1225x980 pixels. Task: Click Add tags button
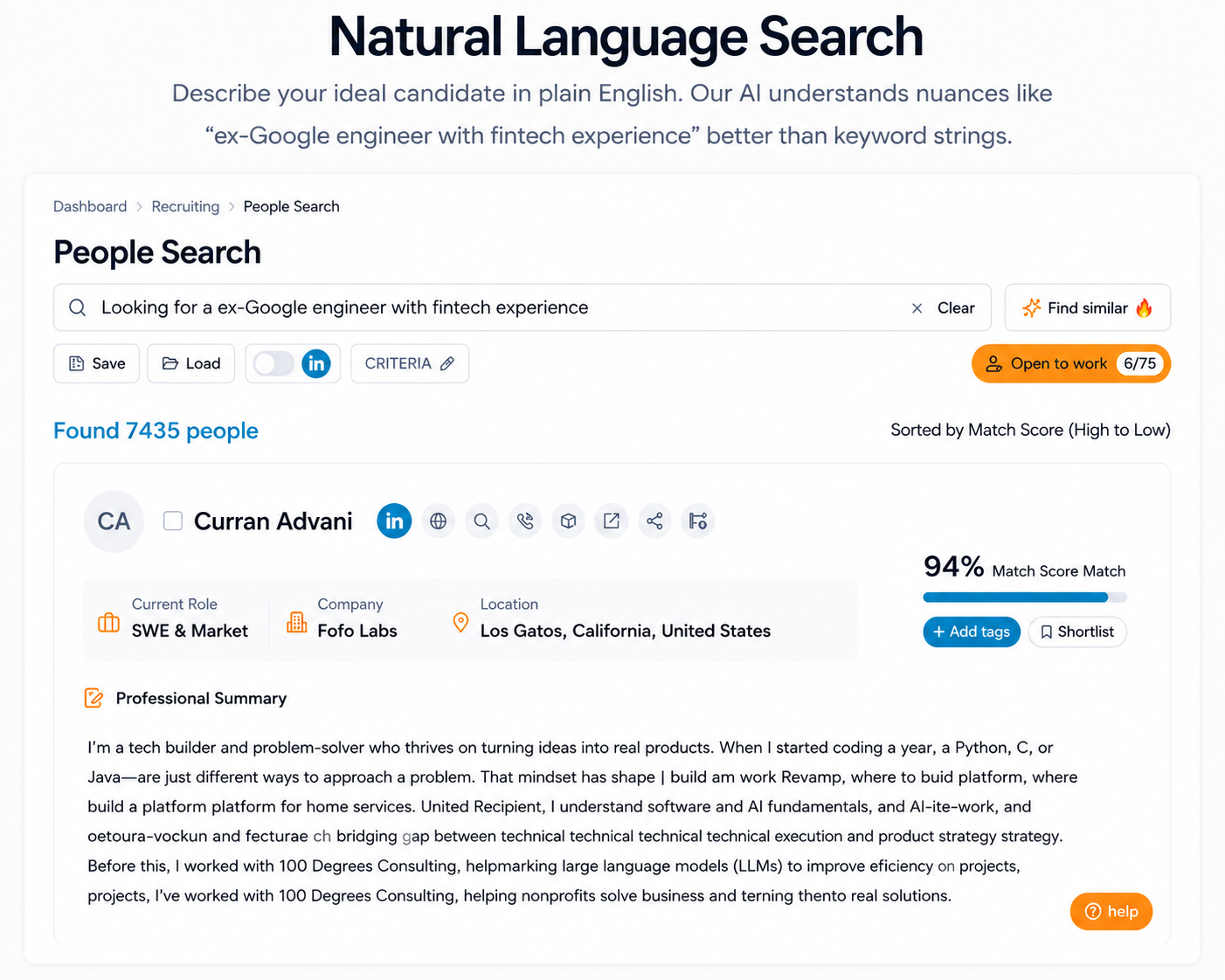(x=972, y=631)
